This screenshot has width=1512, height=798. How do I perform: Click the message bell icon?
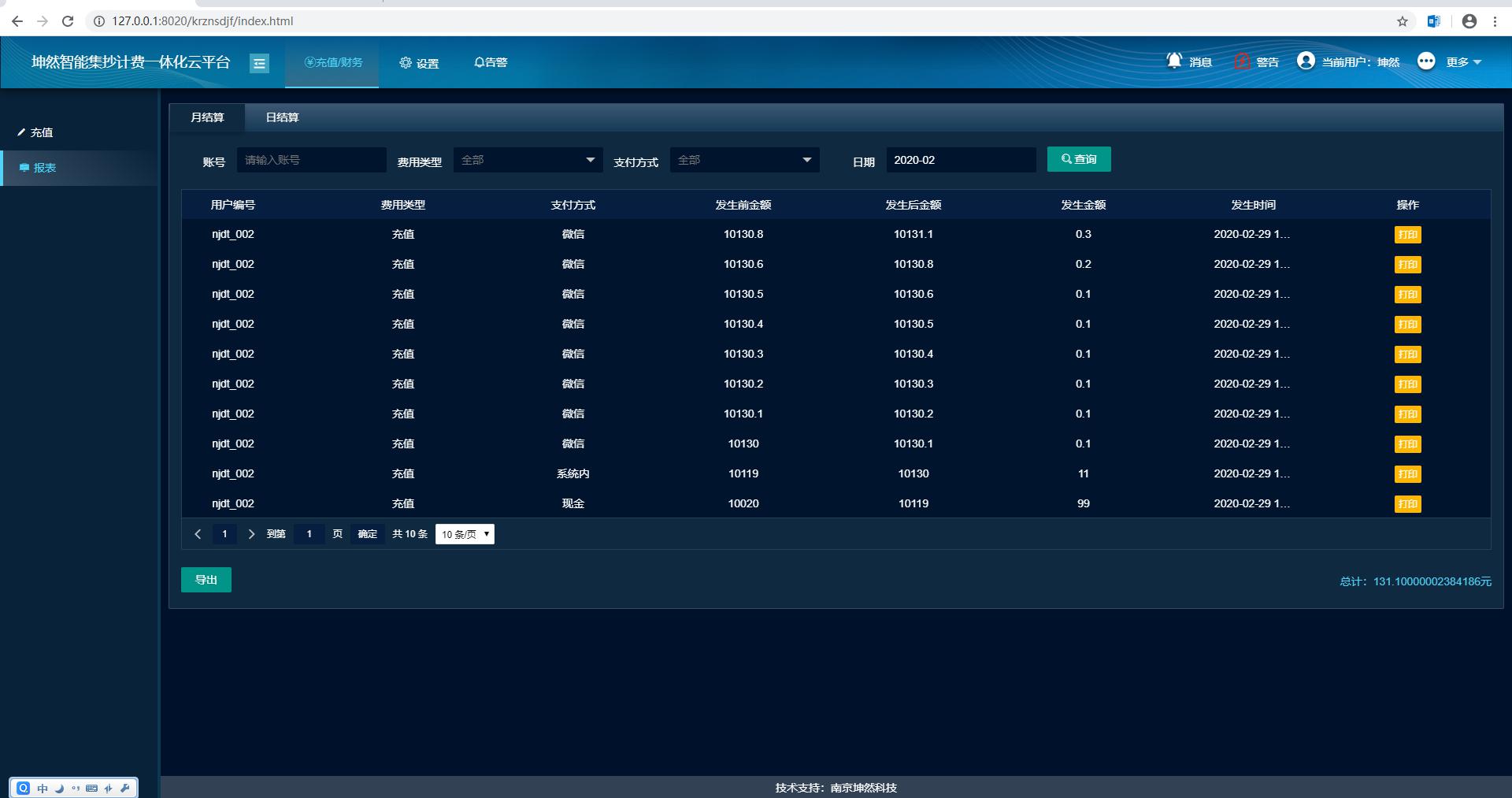pos(1174,61)
